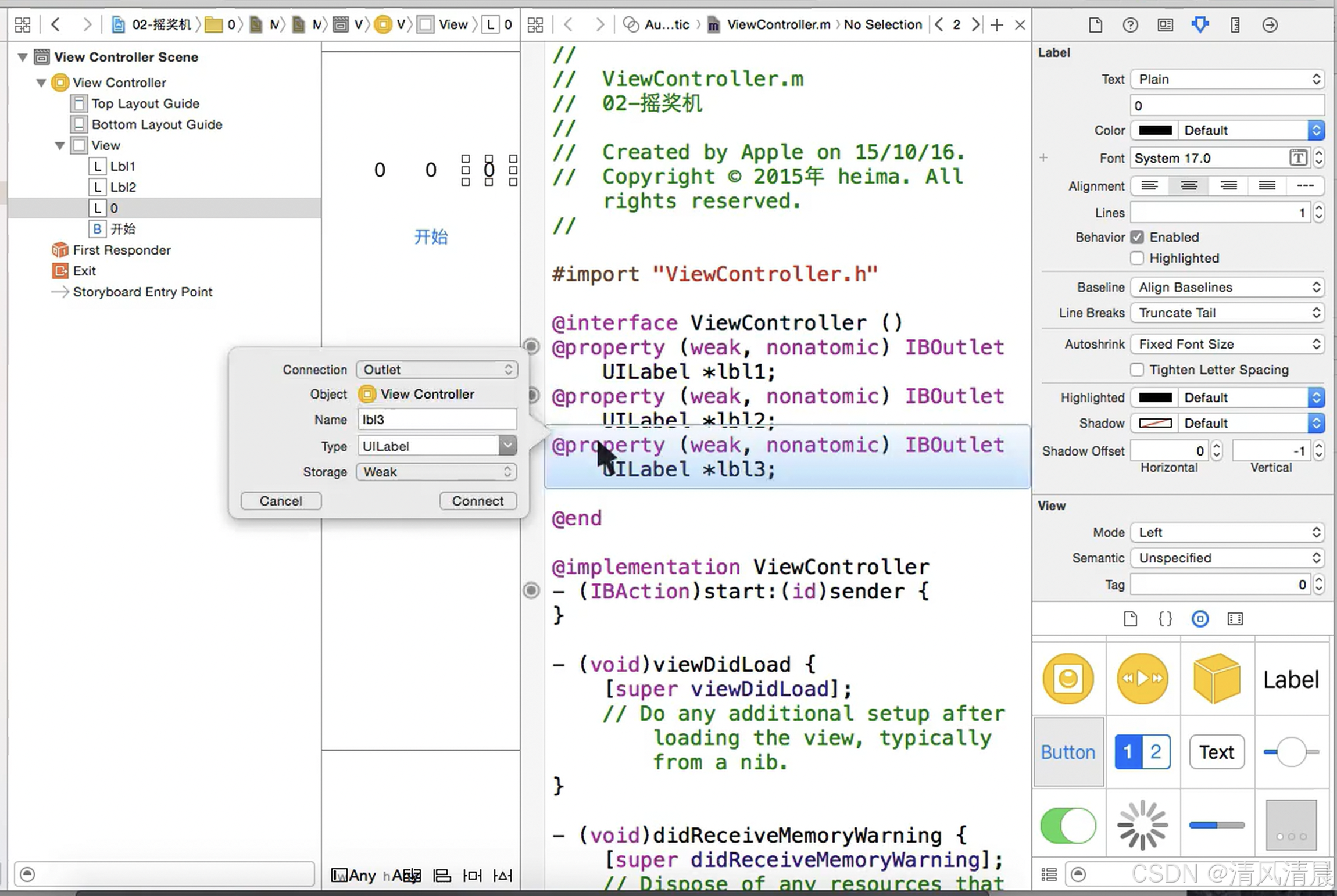This screenshot has width=1337, height=896.
Task: Add assistant editor with plus icon
Action: [996, 24]
